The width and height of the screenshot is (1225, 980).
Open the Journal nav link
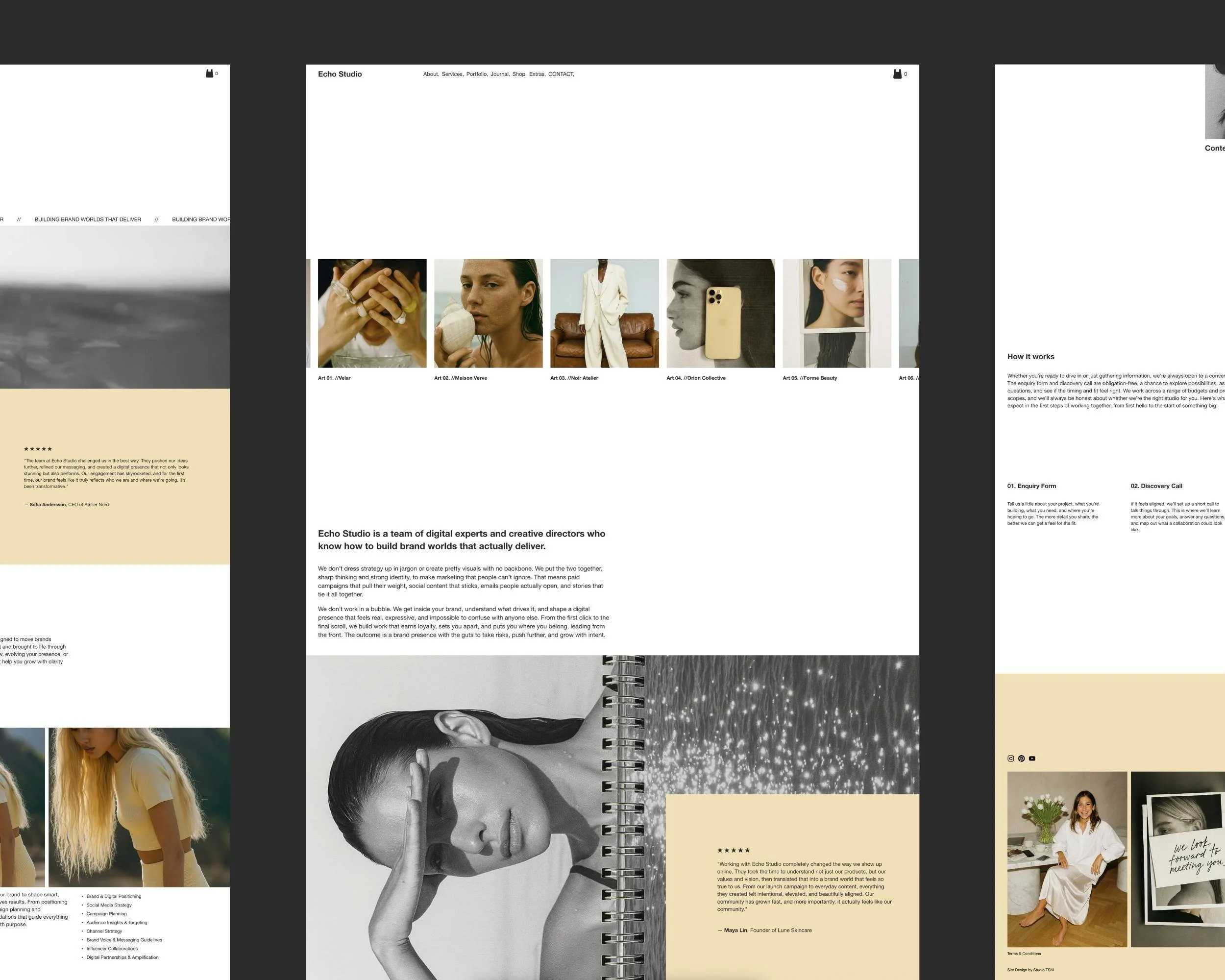click(x=499, y=74)
